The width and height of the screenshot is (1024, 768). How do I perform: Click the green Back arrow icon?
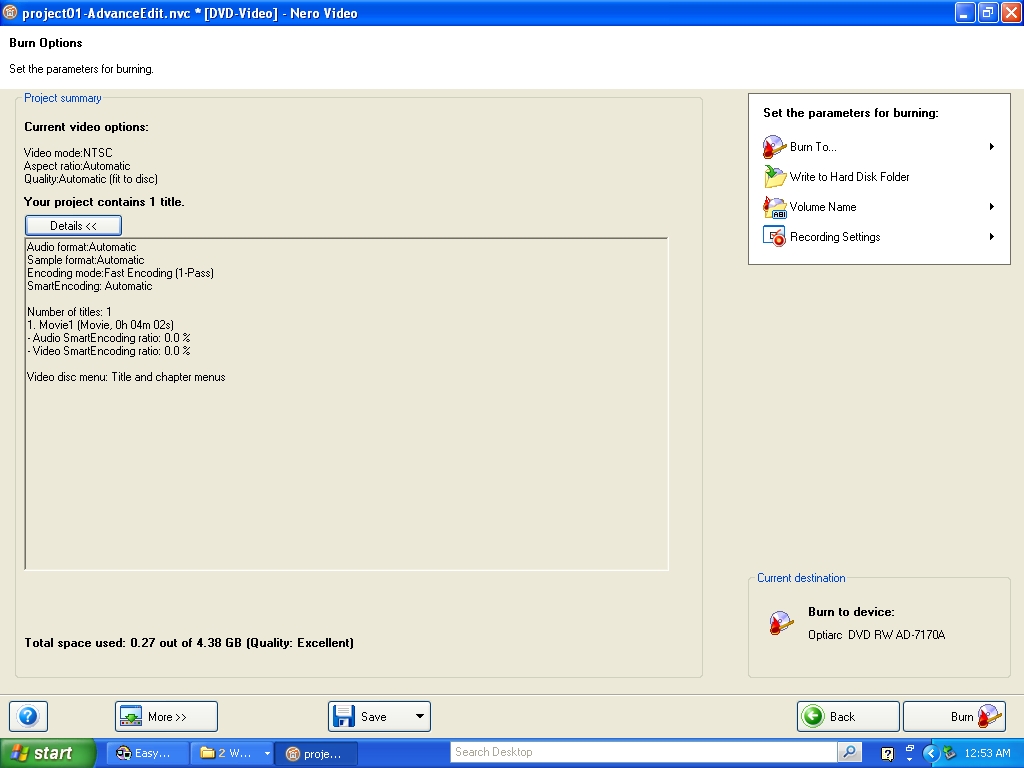coord(813,716)
